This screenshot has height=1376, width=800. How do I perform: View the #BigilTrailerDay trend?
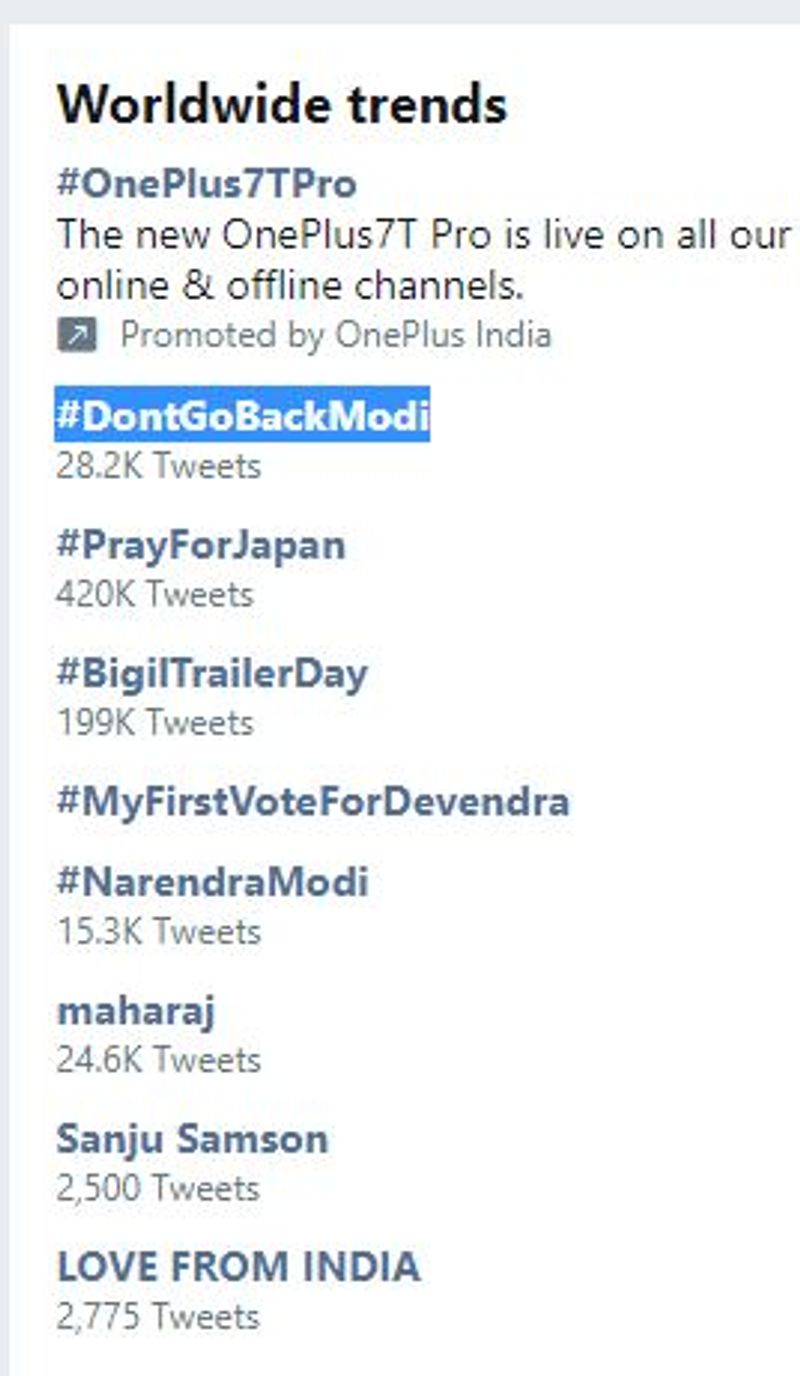pos(212,673)
